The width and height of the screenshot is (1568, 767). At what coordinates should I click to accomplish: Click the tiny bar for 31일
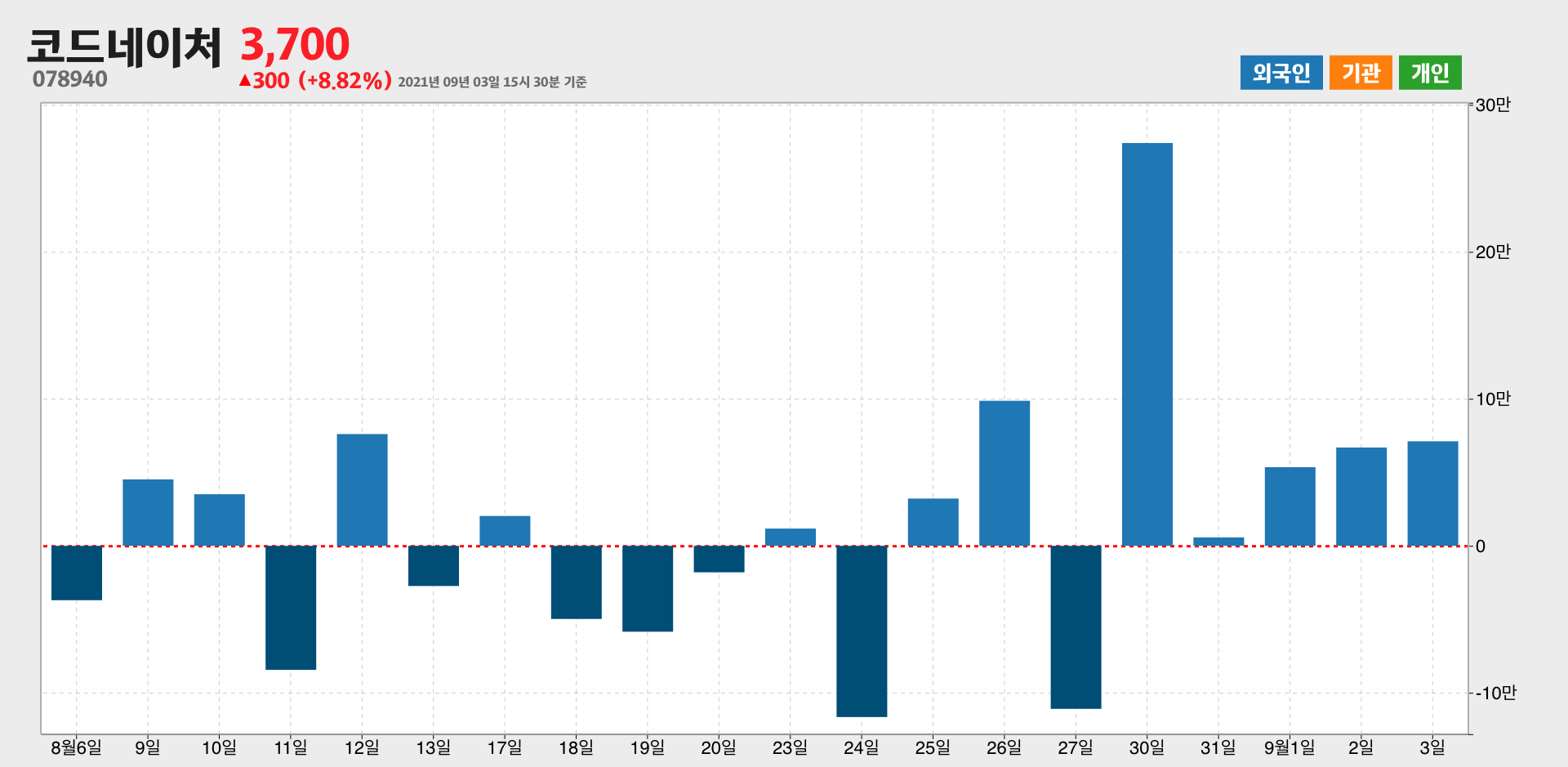(1218, 542)
